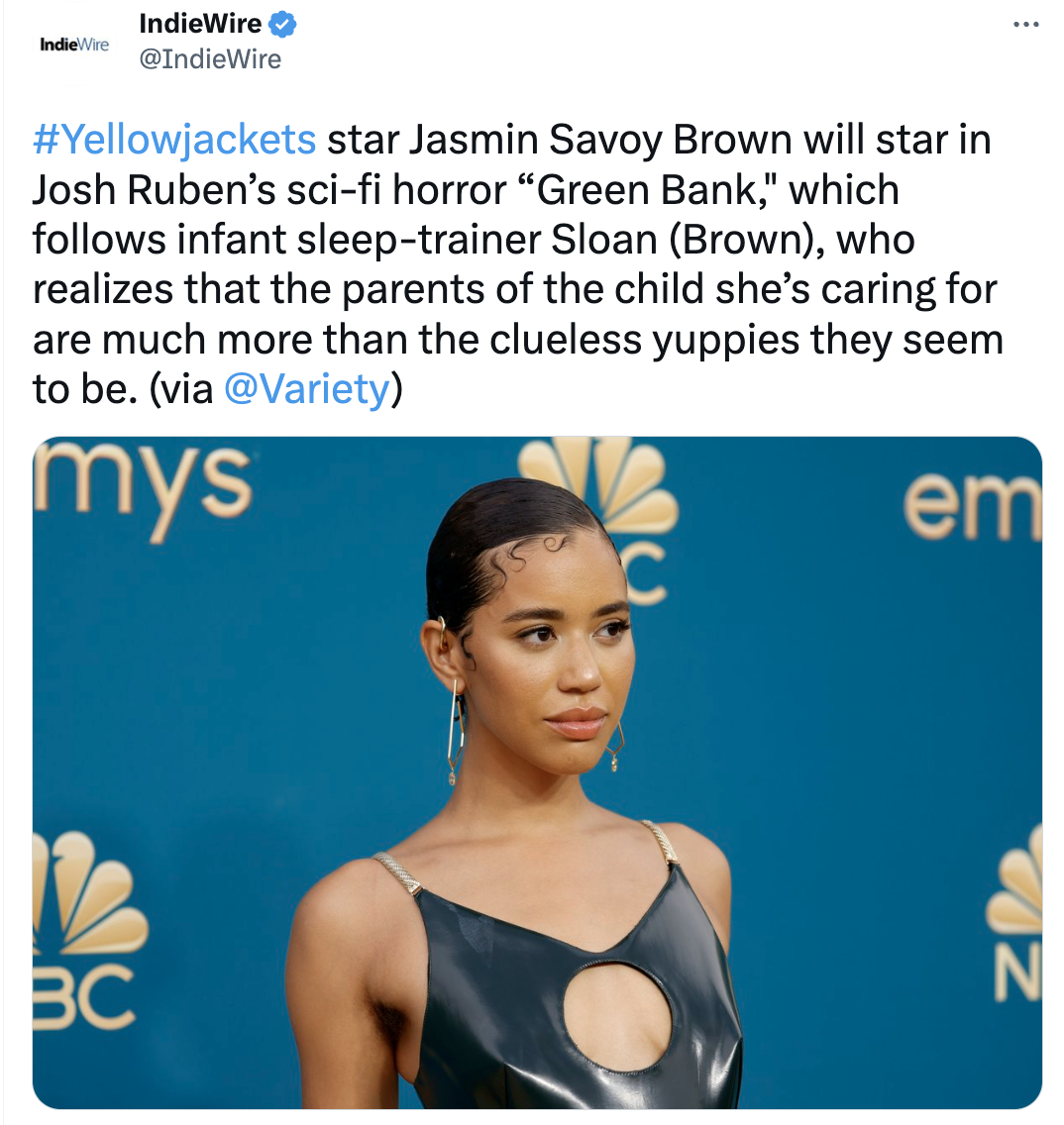The image size is (1064, 1125).
Task: Visit the @Variety mention link
Action: [307, 389]
